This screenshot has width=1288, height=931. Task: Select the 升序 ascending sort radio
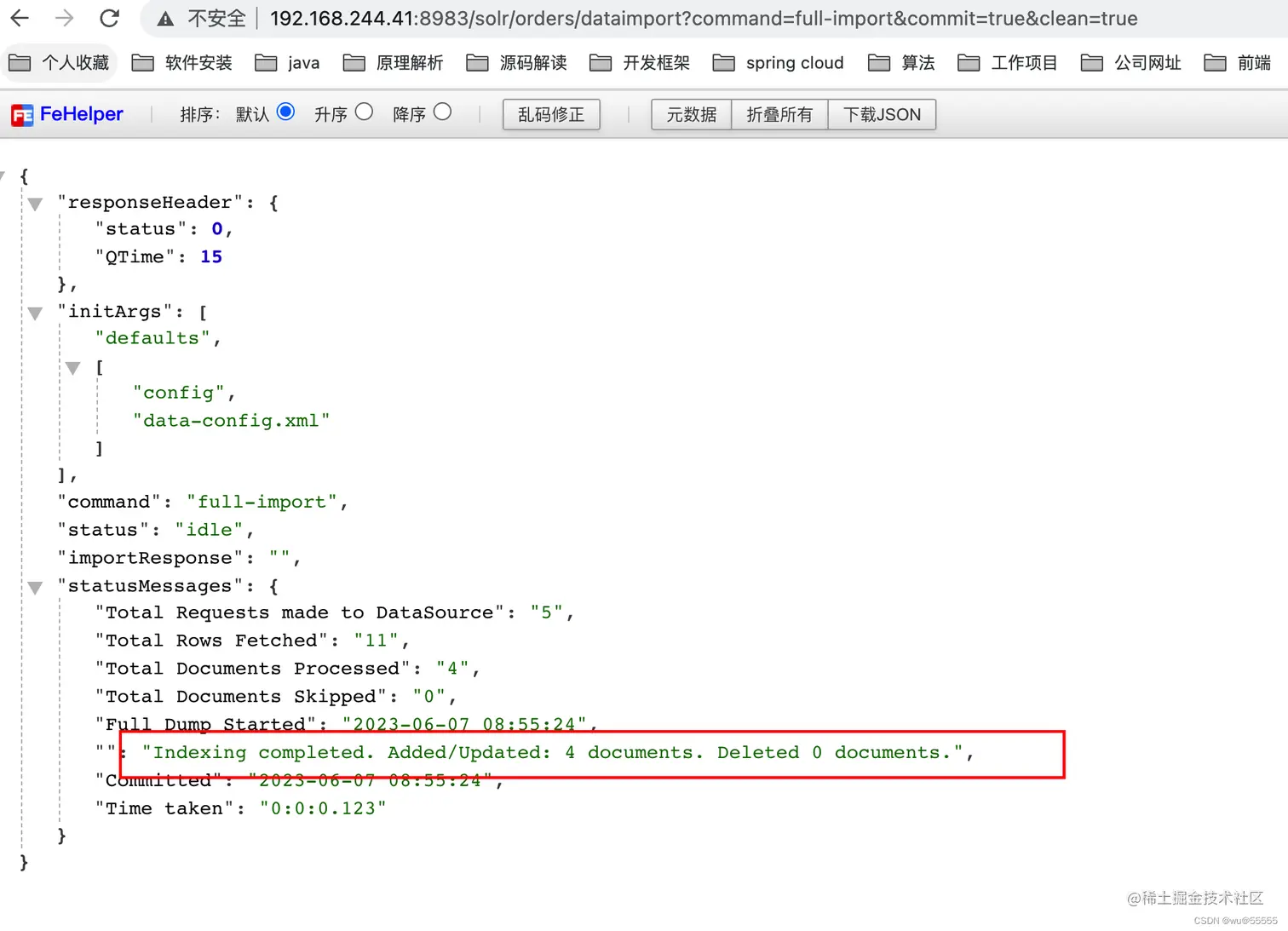tap(365, 112)
